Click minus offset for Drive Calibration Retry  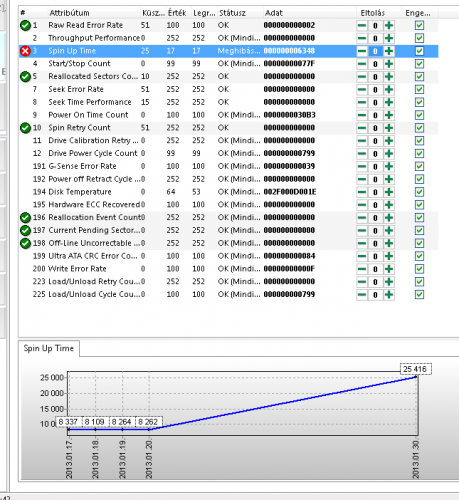(362, 141)
